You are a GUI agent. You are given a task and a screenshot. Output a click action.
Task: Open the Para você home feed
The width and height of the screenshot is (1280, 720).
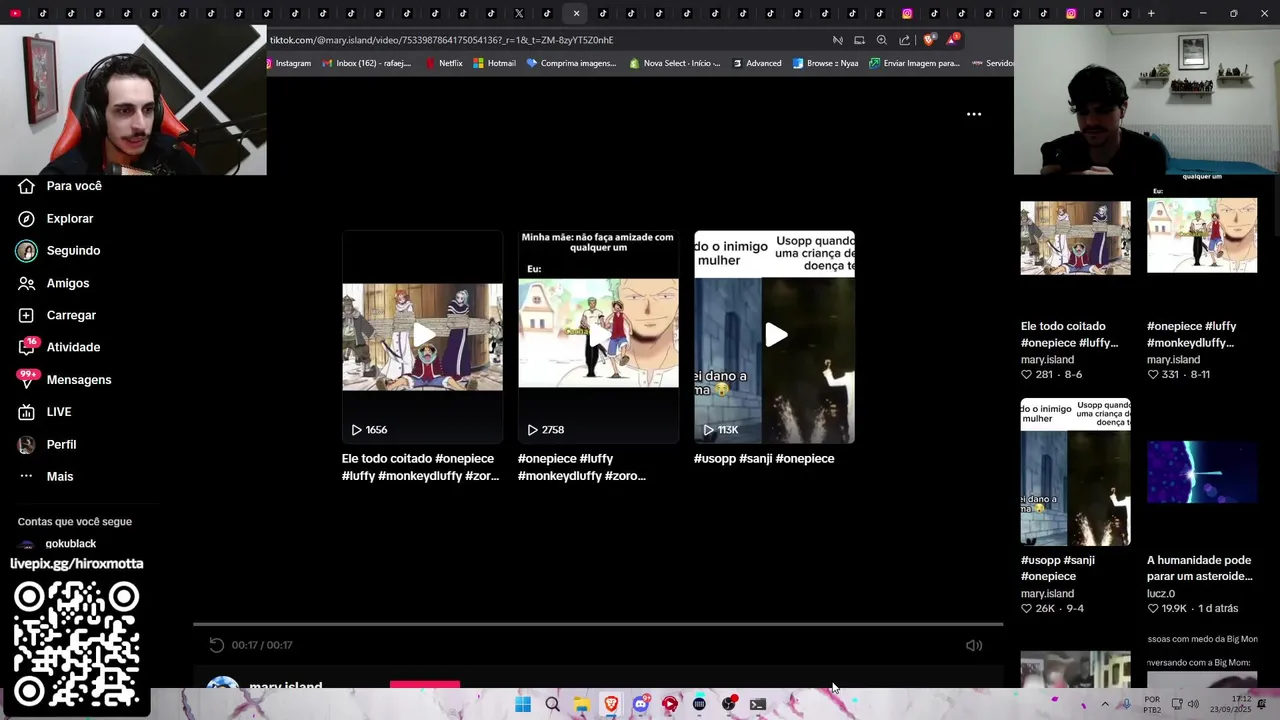[x=60, y=186]
